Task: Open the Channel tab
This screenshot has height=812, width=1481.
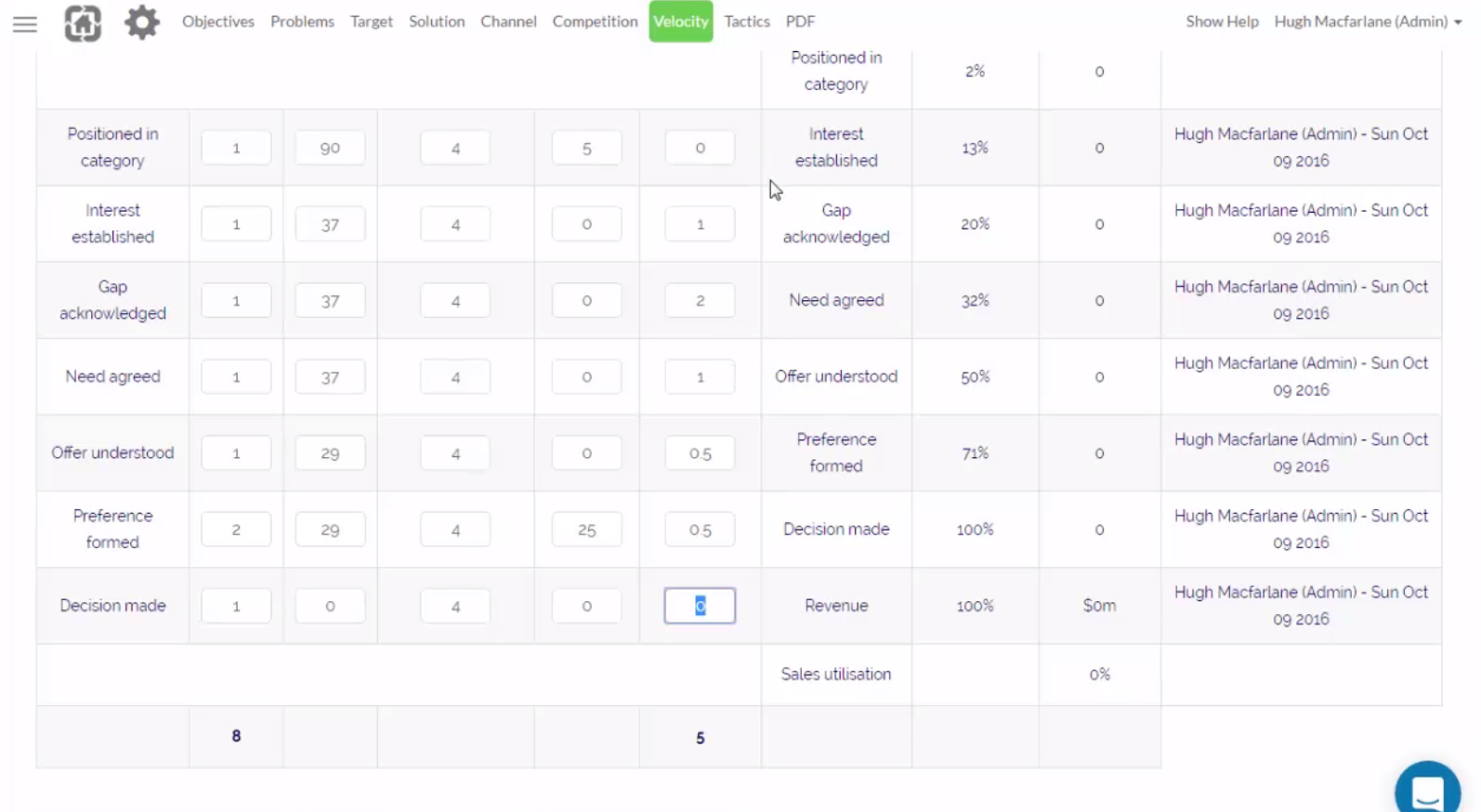Action: (x=508, y=21)
